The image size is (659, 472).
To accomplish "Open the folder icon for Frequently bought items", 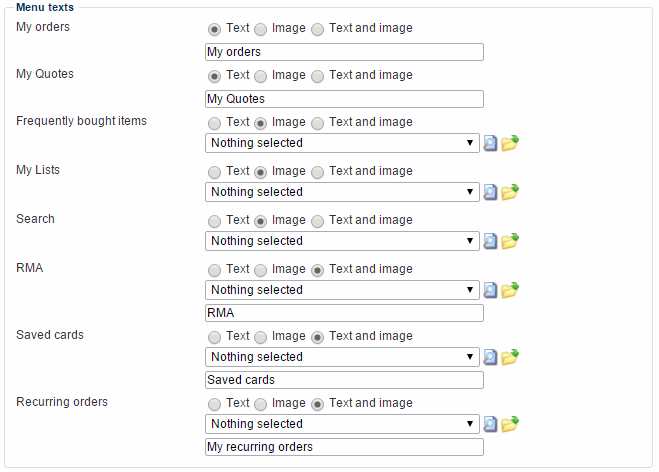I will pos(510,143).
